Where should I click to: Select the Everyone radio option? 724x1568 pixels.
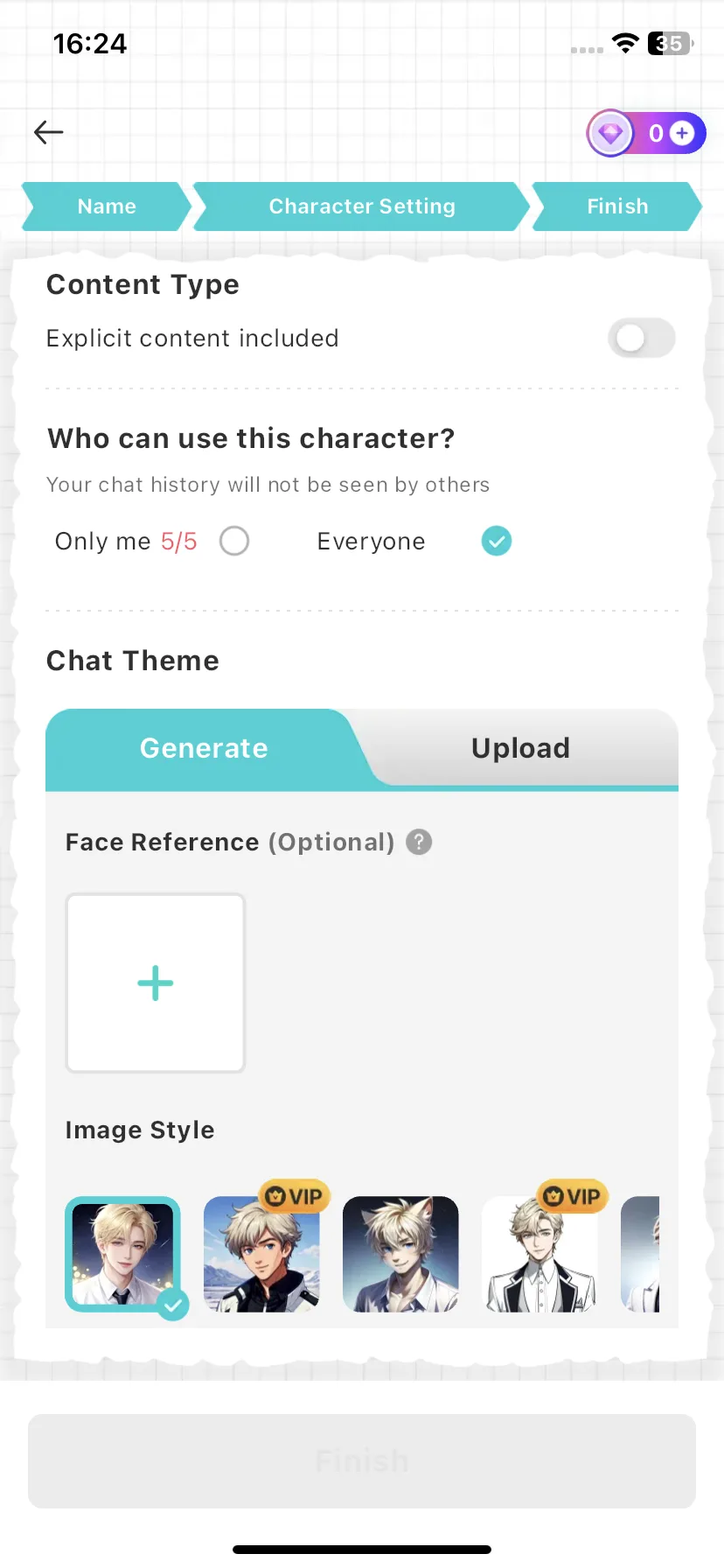pos(497,541)
